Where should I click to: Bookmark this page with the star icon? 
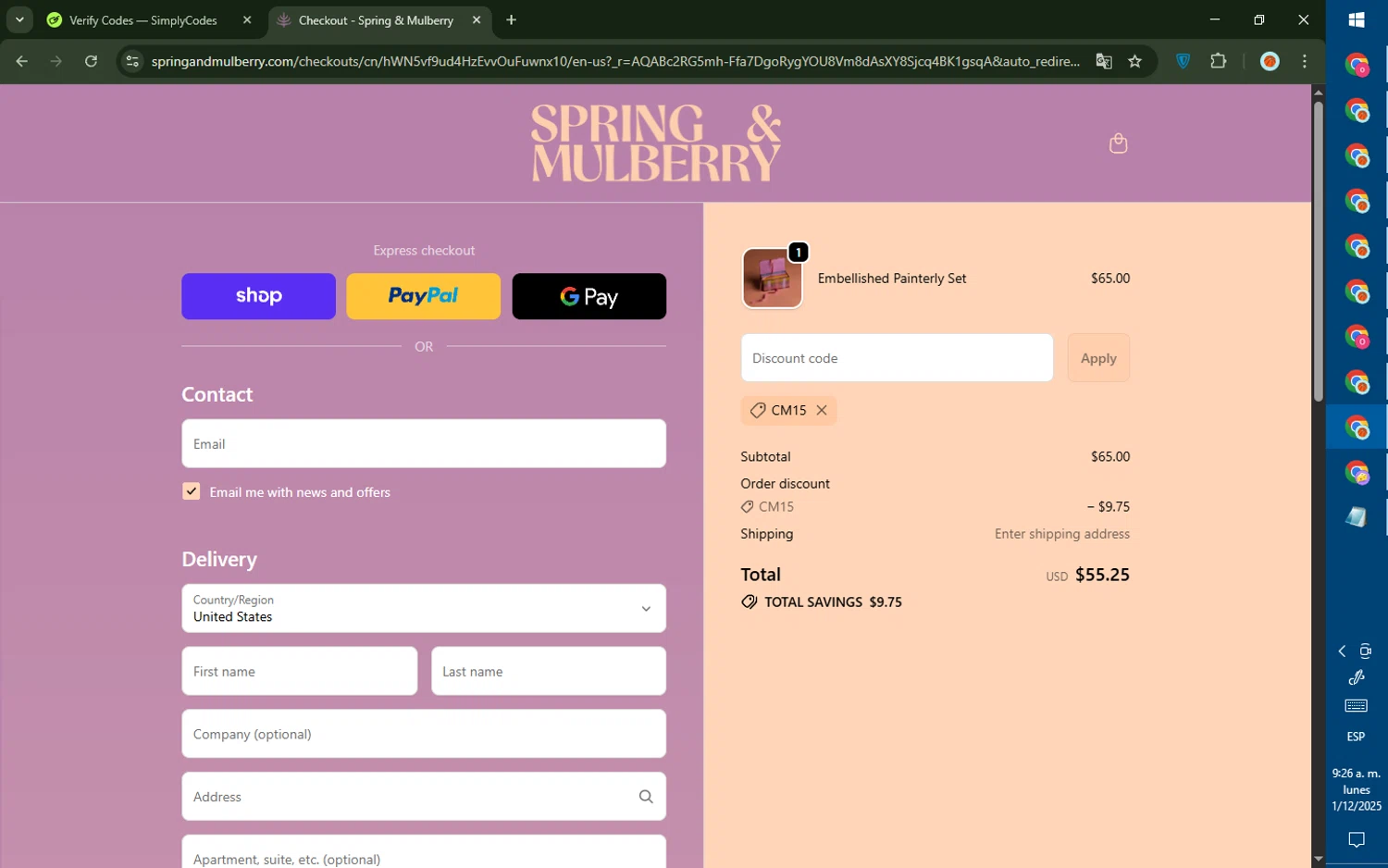(x=1134, y=61)
